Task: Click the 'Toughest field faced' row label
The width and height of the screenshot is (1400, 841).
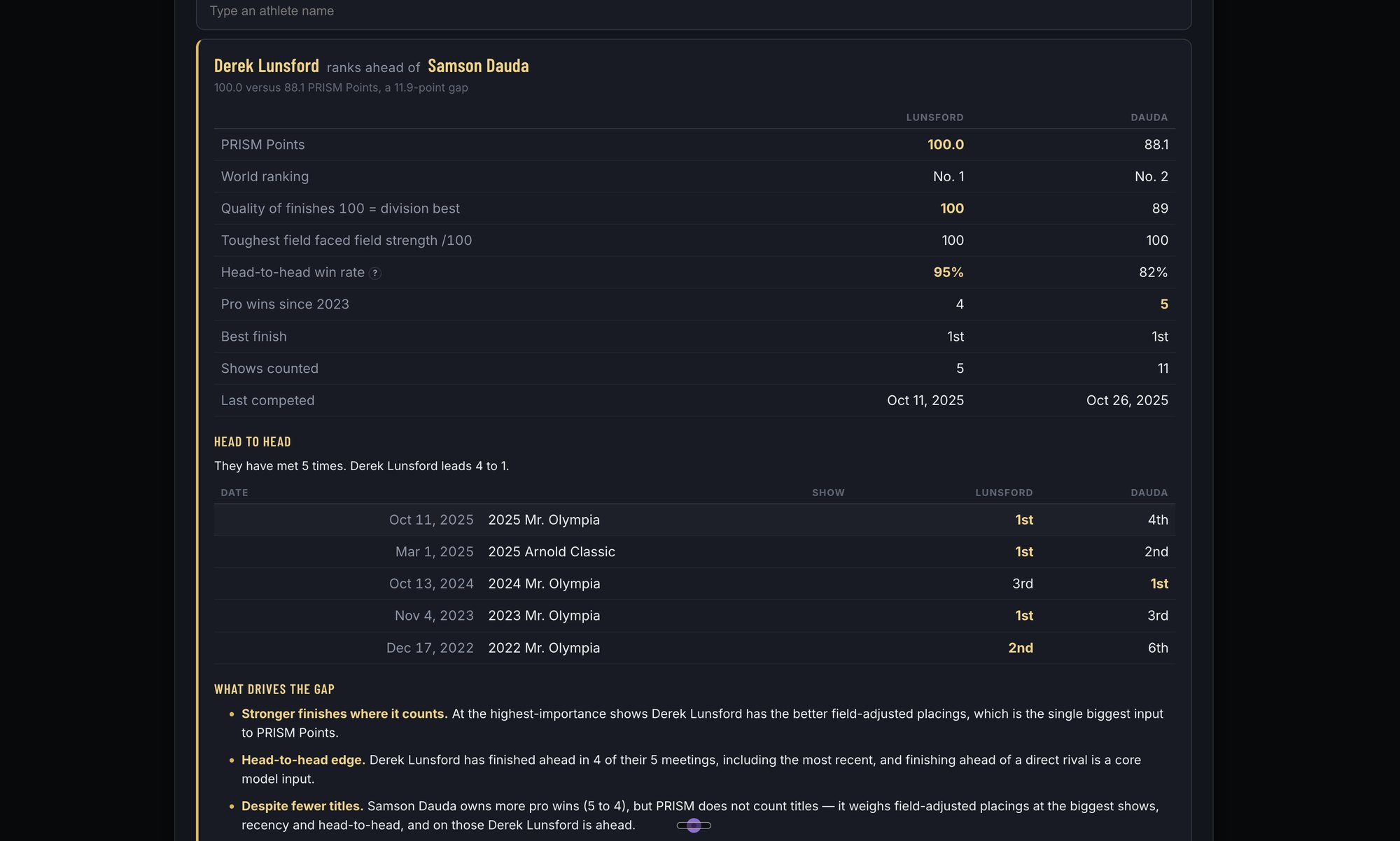Action: 346,241
